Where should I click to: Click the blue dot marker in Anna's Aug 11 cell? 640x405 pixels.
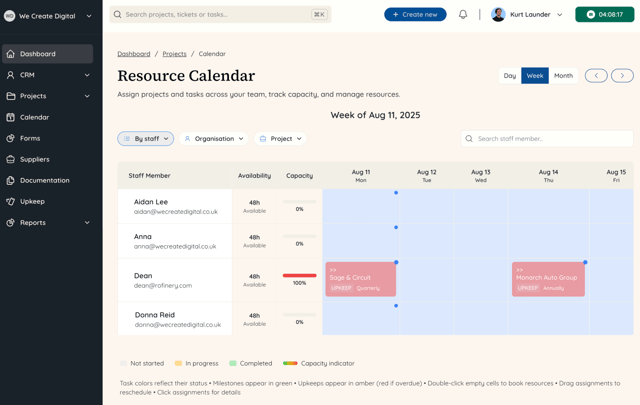click(x=396, y=227)
